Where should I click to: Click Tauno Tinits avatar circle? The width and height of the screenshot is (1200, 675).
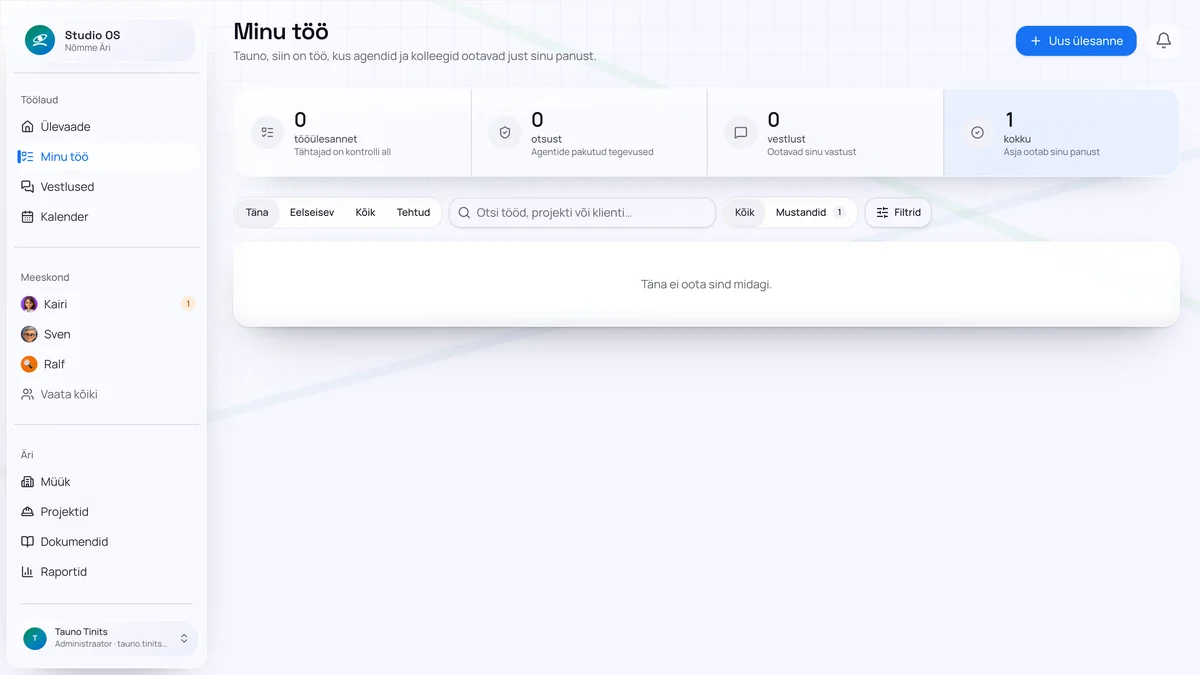pyautogui.click(x=35, y=638)
